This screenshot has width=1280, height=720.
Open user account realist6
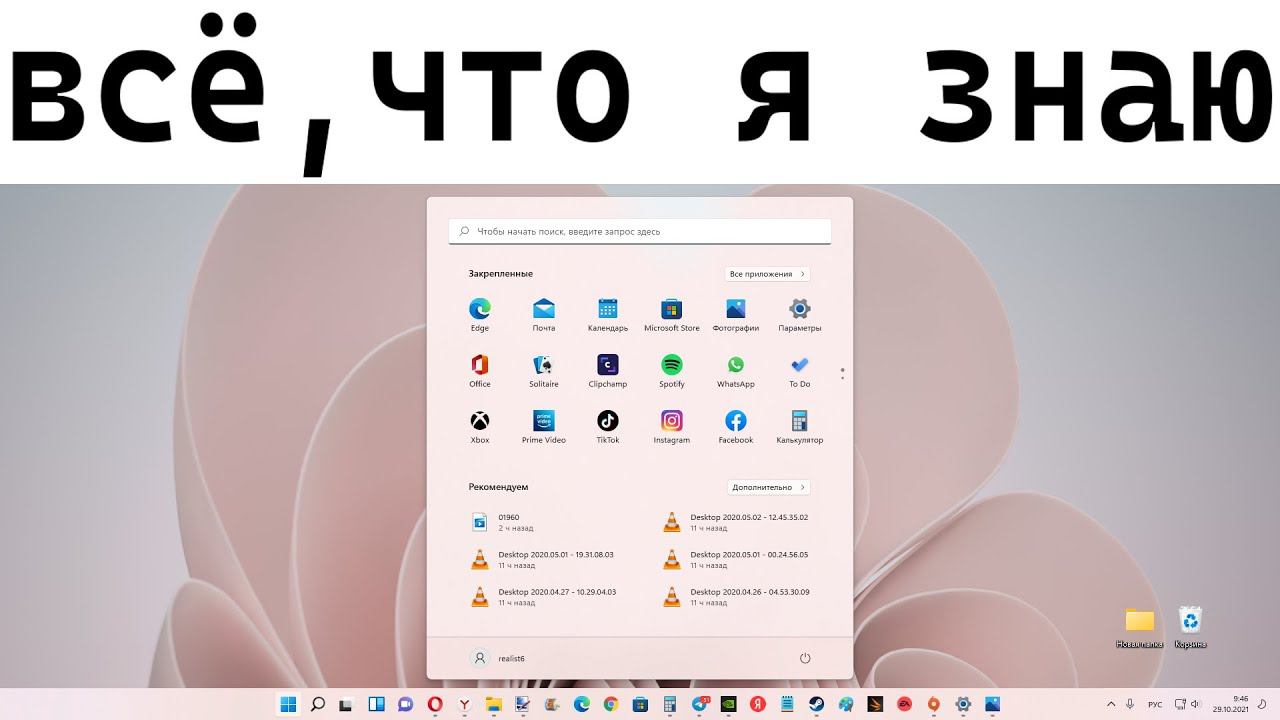tap(498, 658)
